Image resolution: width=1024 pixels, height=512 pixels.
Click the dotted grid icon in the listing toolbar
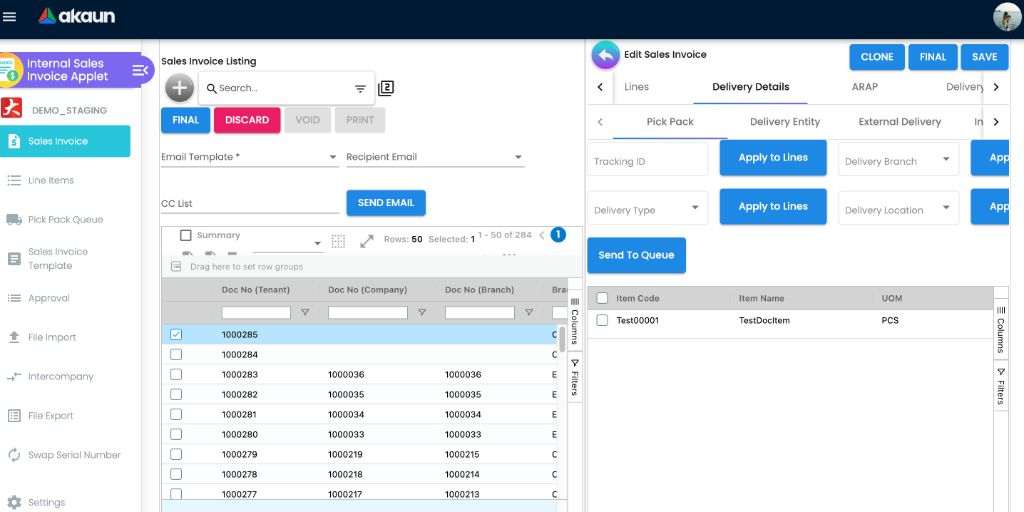coord(338,241)
